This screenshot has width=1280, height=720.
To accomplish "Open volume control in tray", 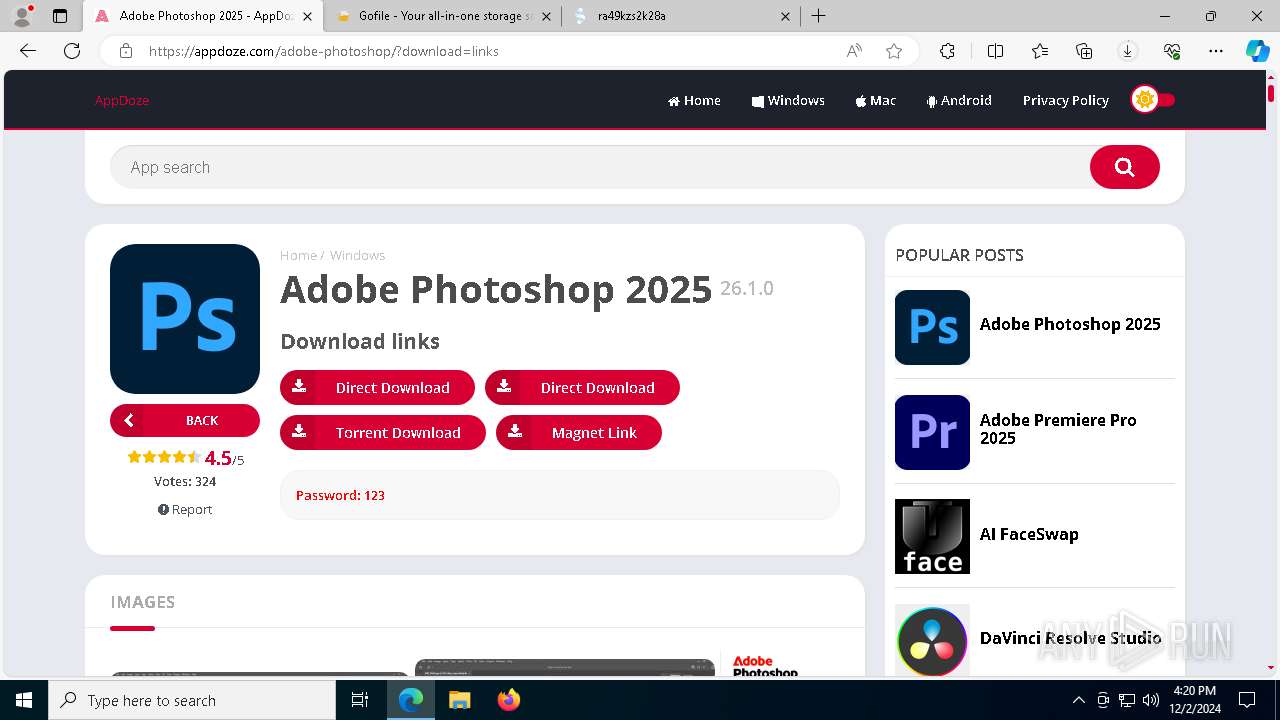I will pyautogui.click(x=1150, y=700).
